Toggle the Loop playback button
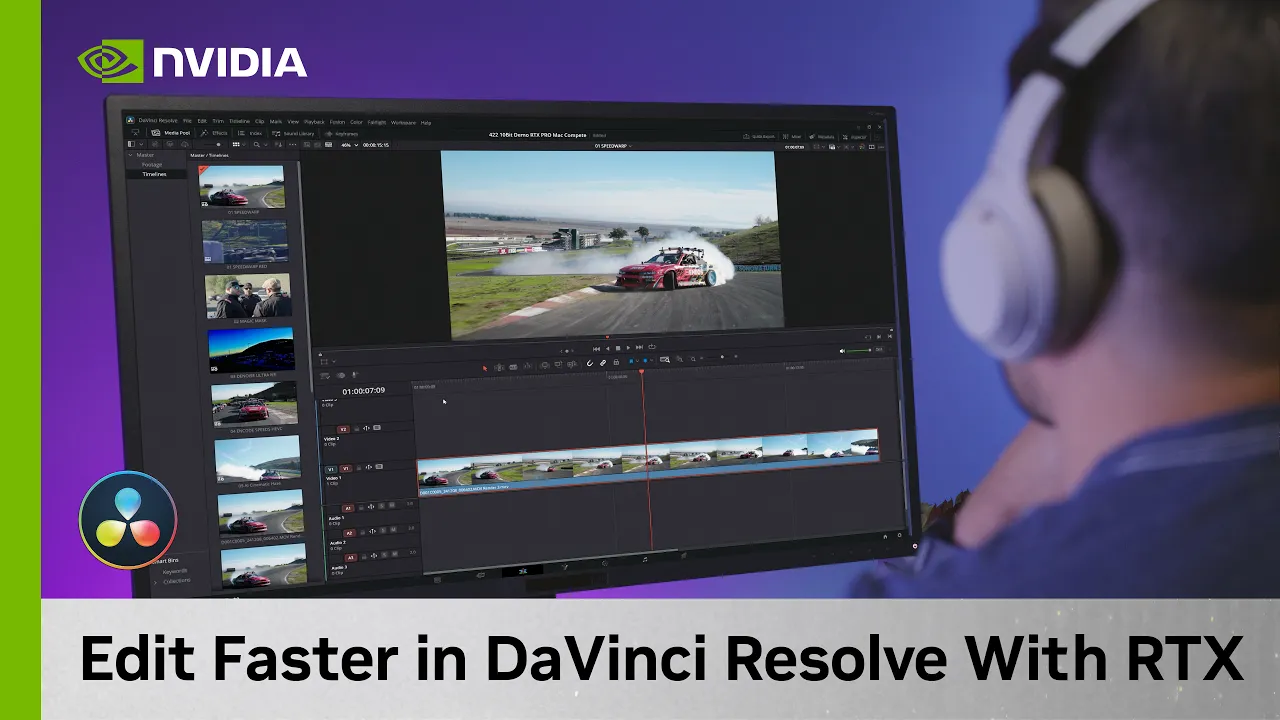Image resolution: width=1280 pixels, height=720 pixels. pos(652,347)
